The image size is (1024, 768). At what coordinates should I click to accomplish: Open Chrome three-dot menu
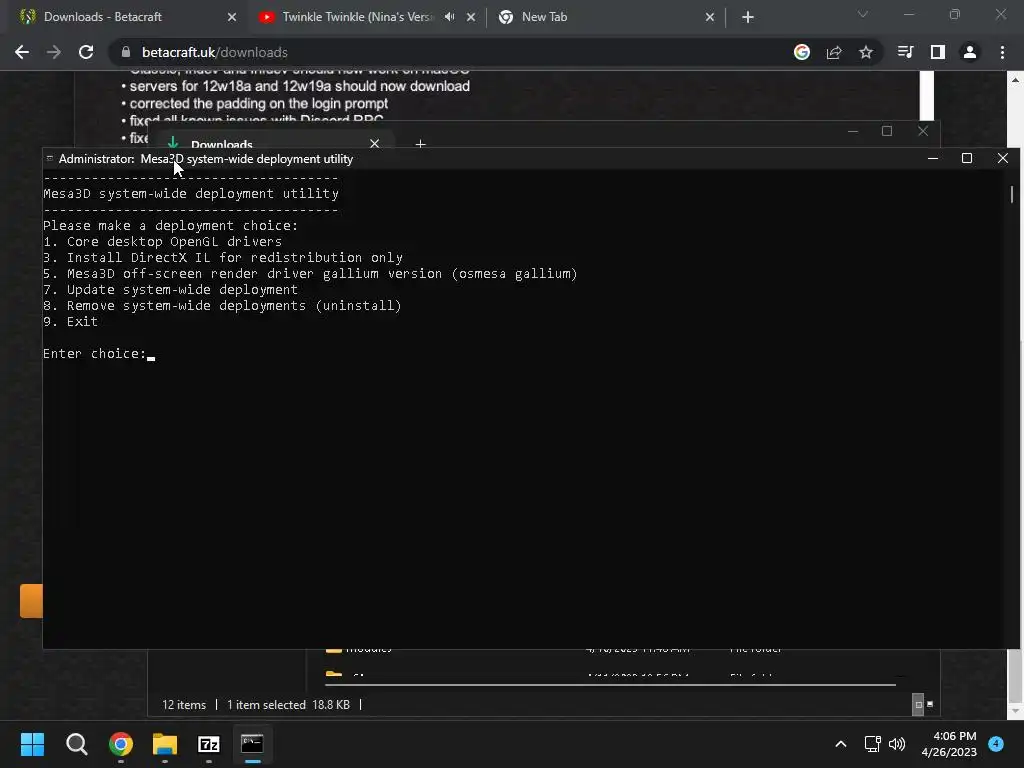tap(1002, 52)
